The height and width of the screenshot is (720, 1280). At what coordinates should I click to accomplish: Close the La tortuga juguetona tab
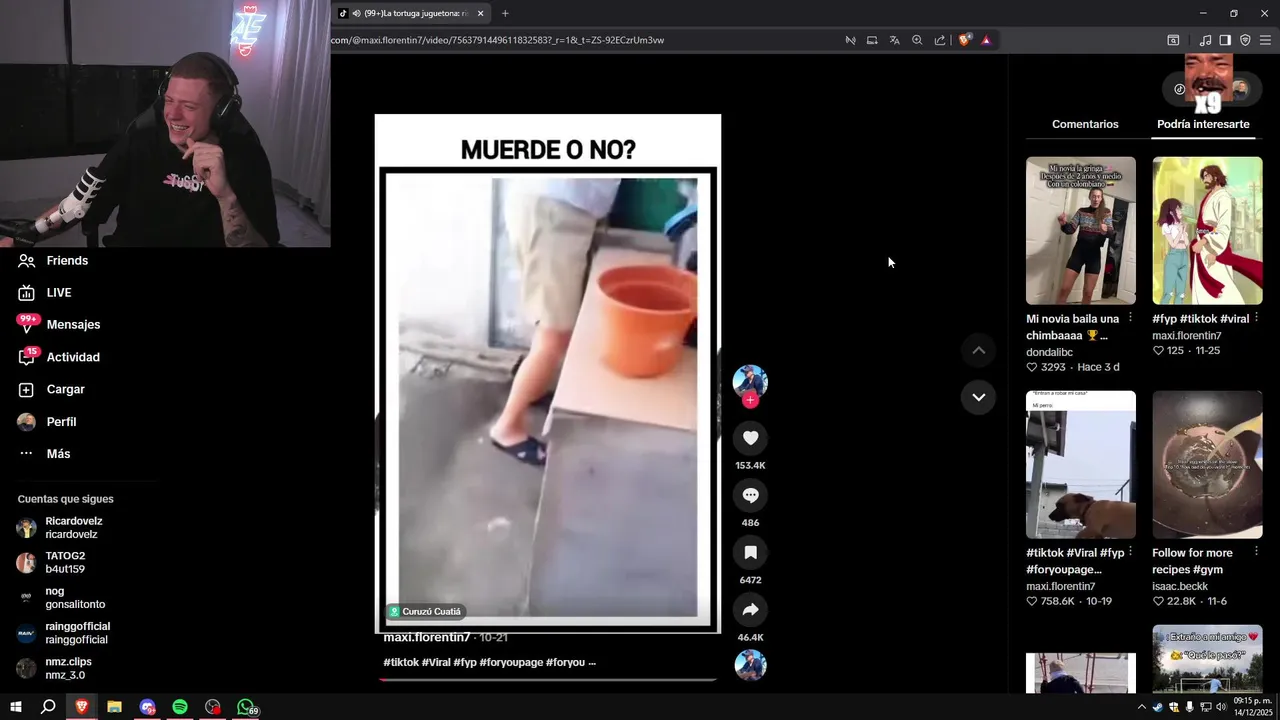(x=480, y=13)
